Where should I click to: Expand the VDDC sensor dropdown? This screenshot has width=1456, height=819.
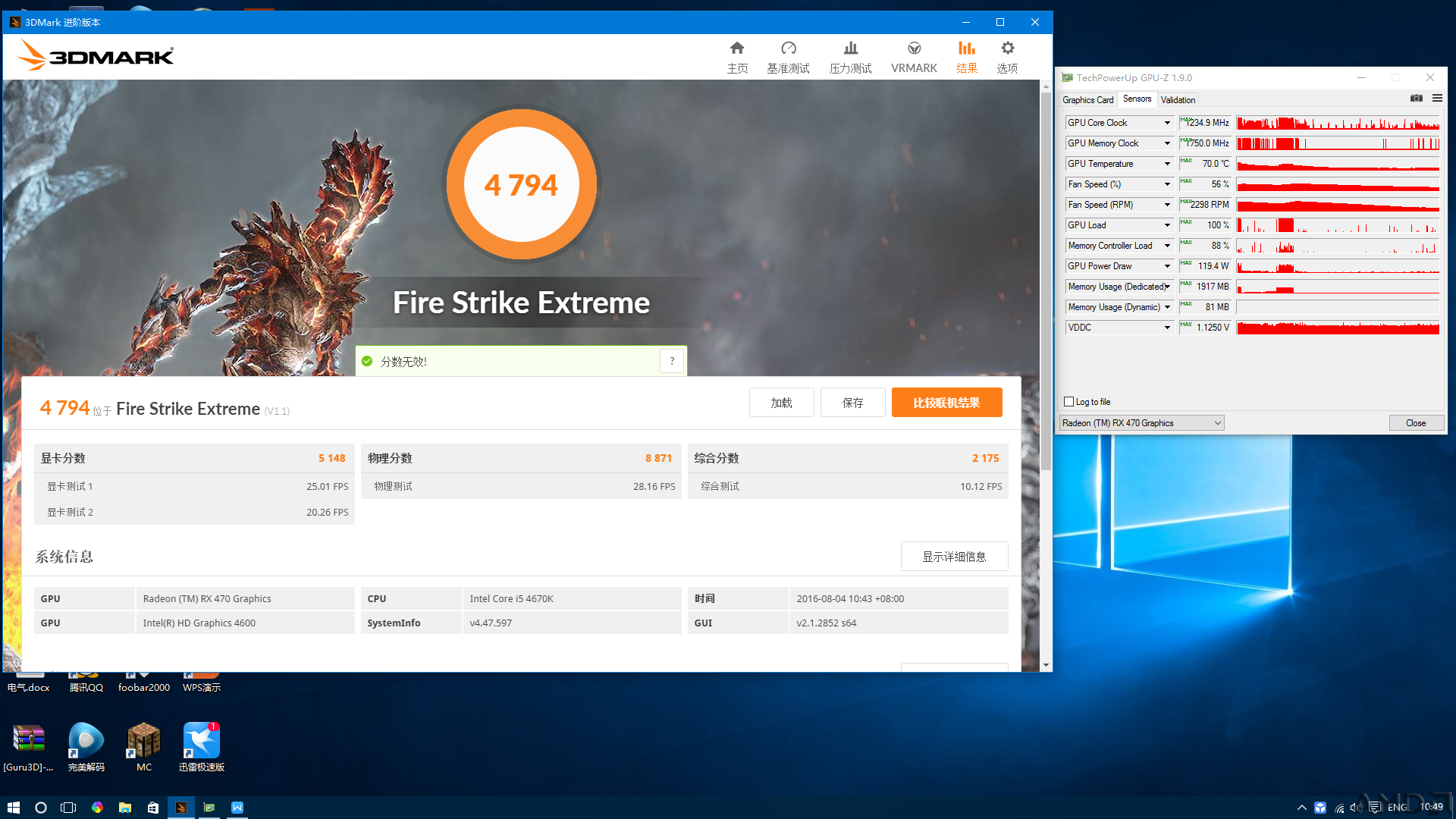click(1167, 328)
